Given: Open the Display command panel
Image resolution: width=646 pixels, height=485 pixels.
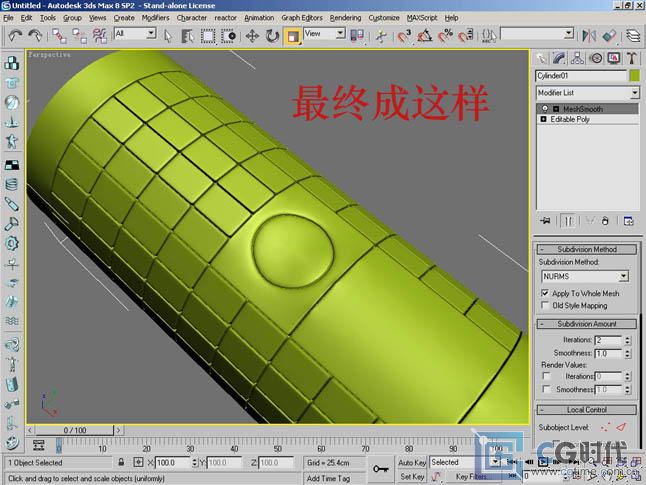Looking at the screenshot, I should 614,59.
